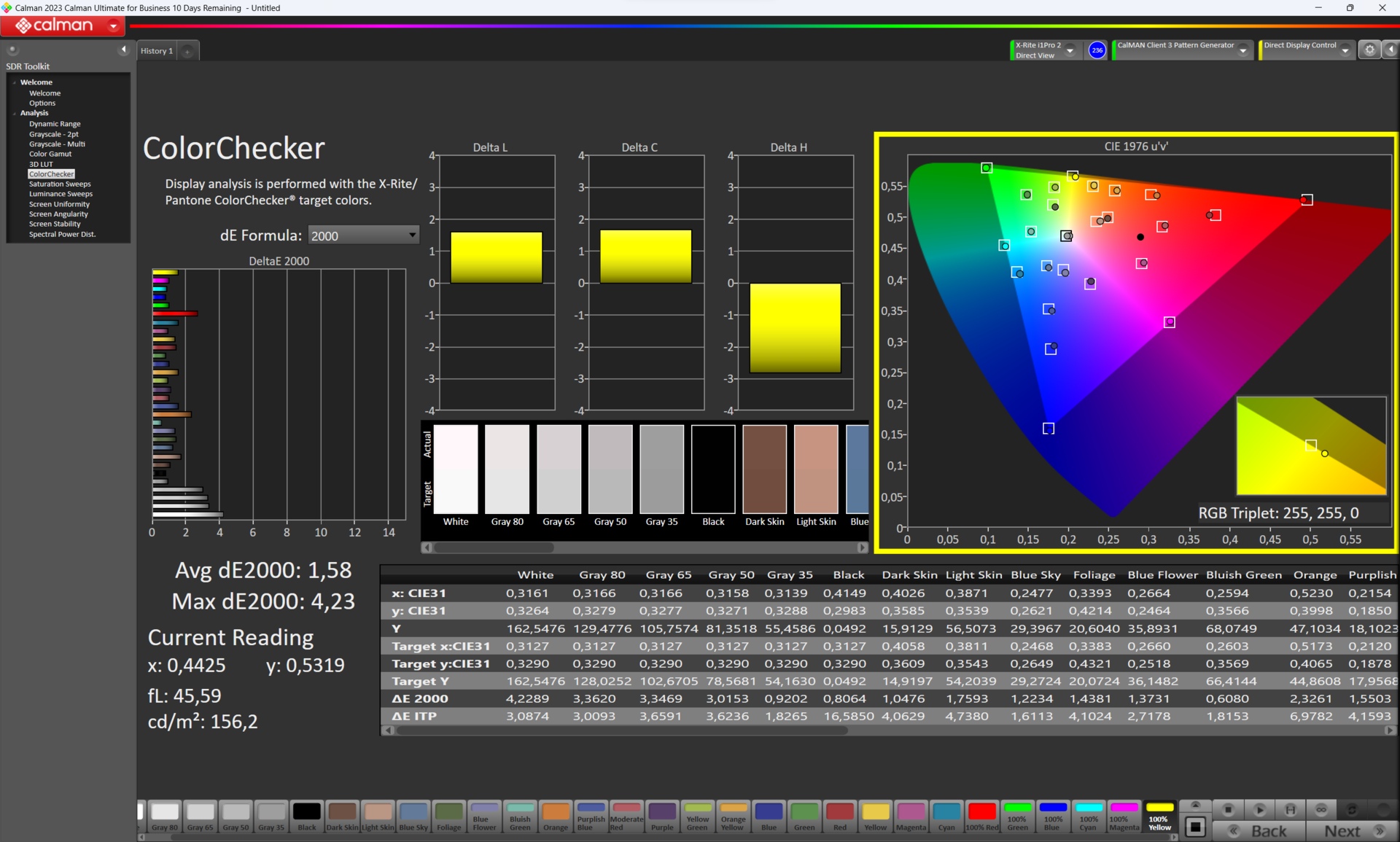This screenshot has width=1400, height=842.
Task: Switch to the History 1 tab
Action: pos(157,51)
